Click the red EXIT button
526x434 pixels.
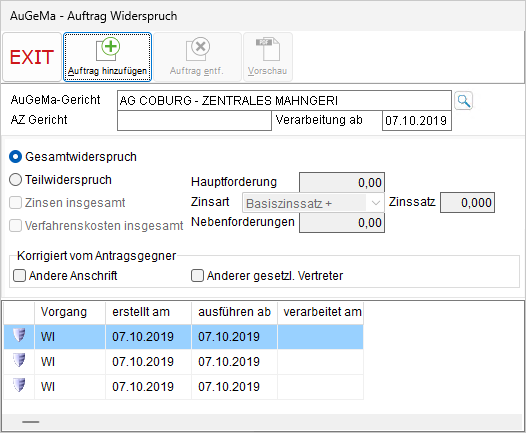32,57
